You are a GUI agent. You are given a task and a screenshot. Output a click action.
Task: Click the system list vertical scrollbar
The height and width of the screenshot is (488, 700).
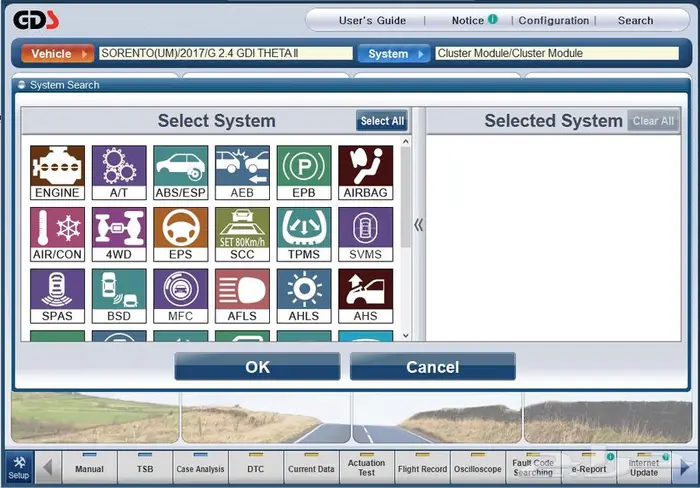[405, 200]
